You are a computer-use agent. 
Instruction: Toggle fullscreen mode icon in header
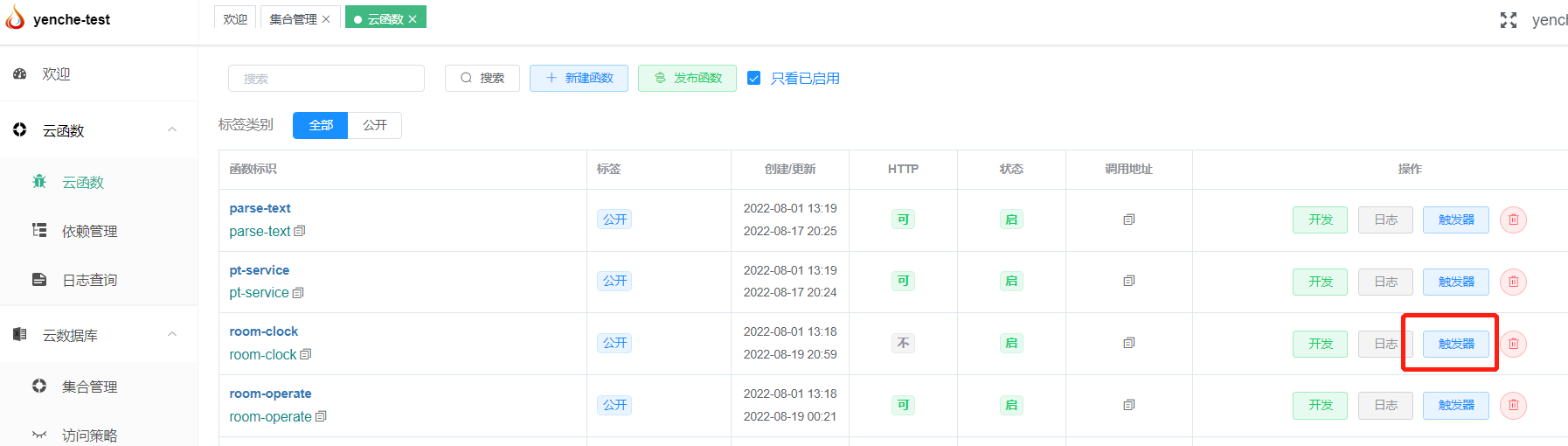[x=1508, y=20]
